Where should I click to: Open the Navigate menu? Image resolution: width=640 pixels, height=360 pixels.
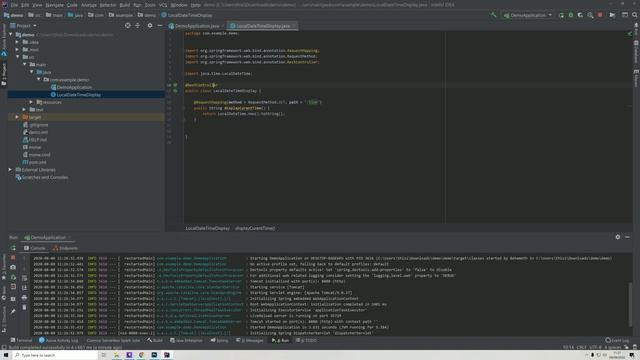click(x=54, y=5)
